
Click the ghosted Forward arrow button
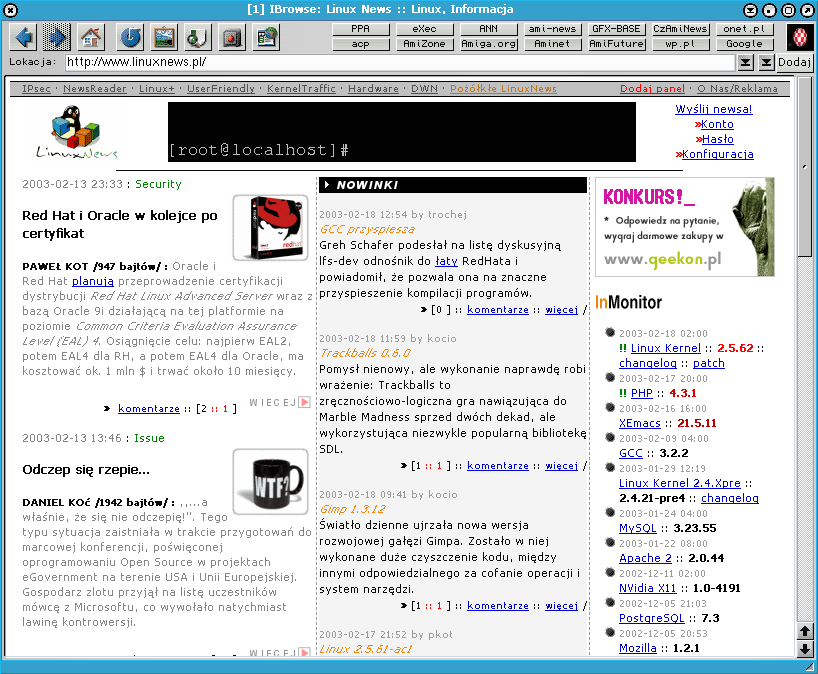pos(56,37)
